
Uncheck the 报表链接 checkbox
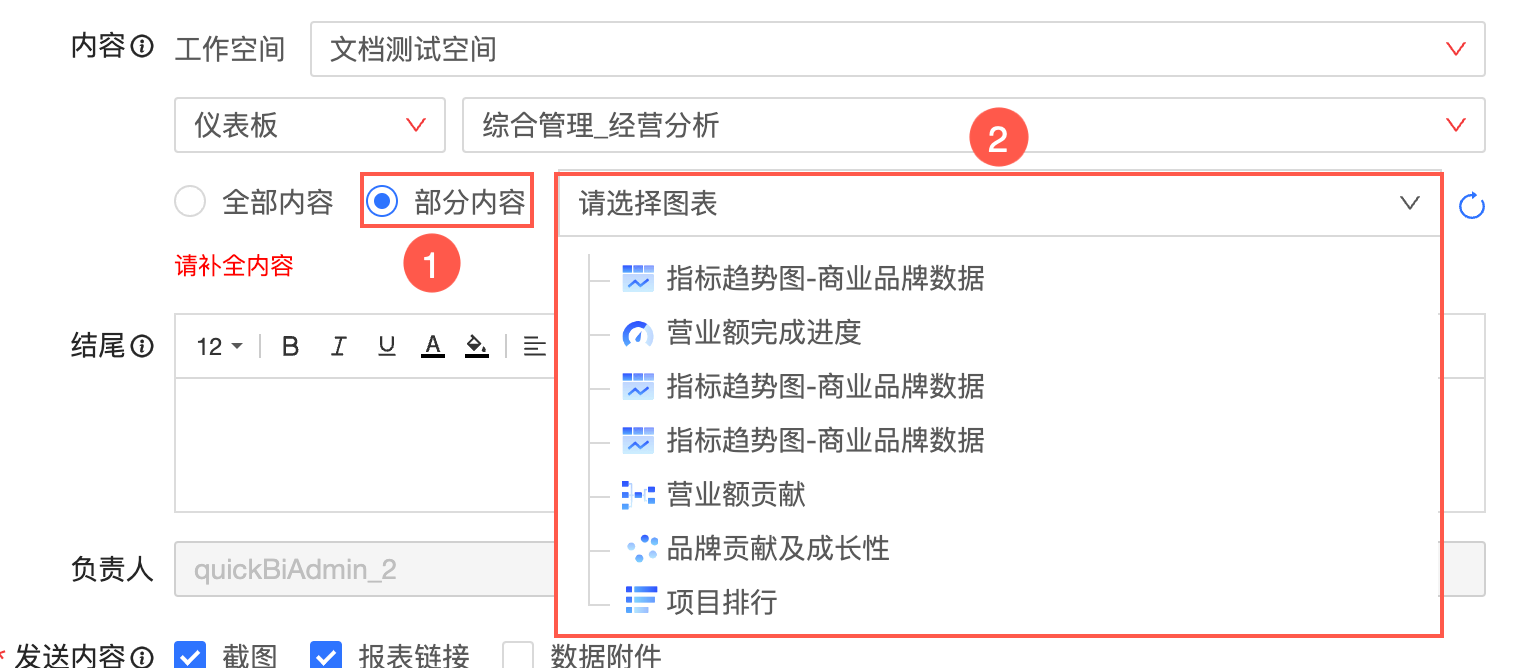326,656
